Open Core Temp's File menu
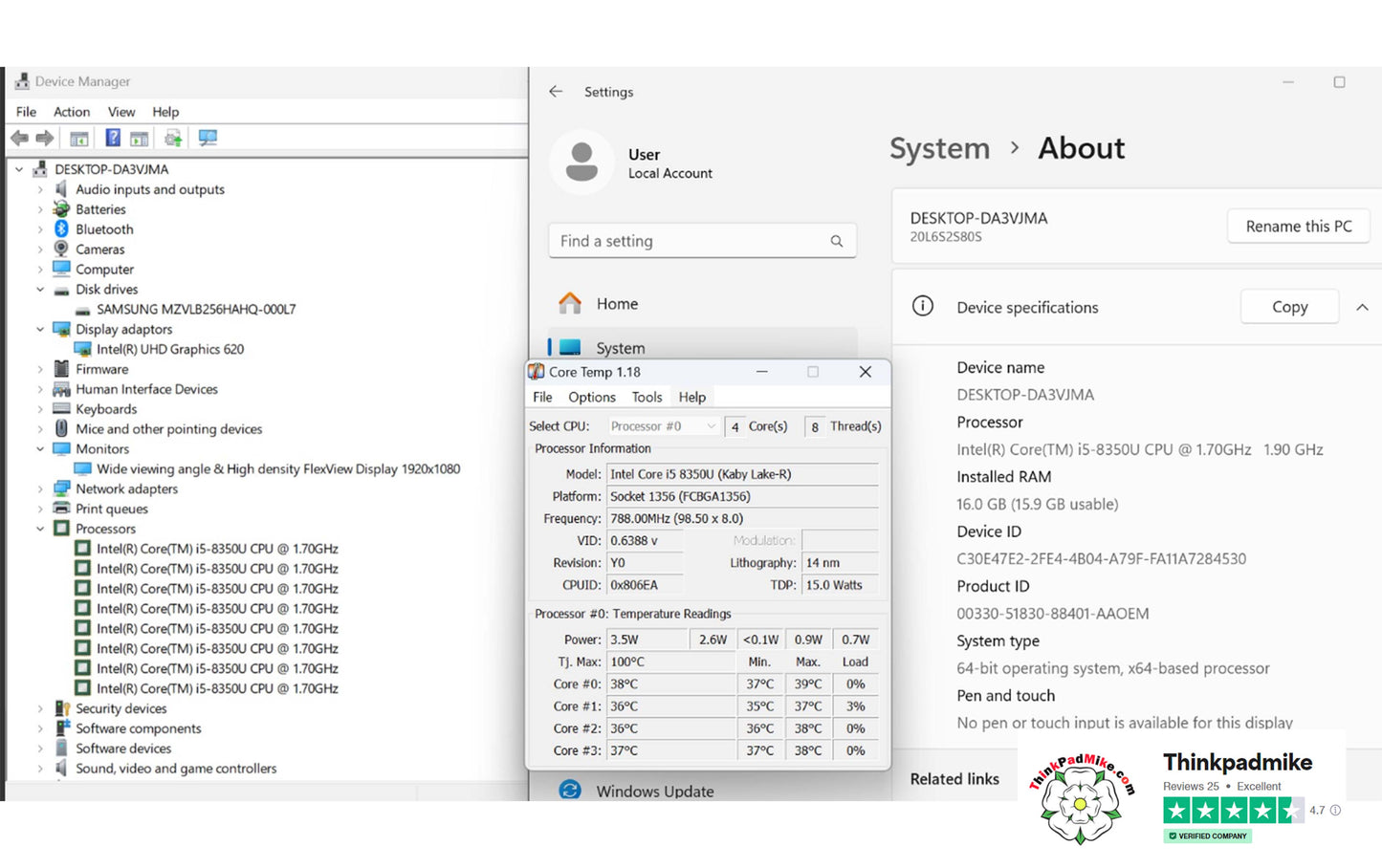Viewport: 1382px width, 868px height. coord(542,397)
